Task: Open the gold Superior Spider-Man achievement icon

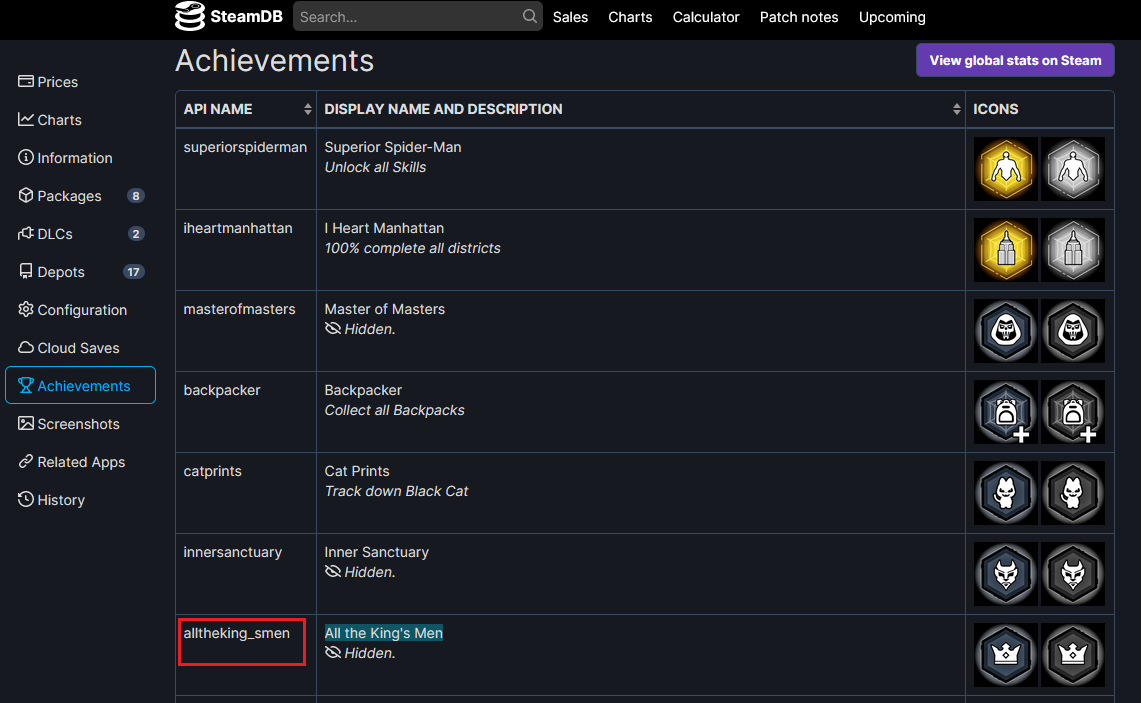Action: (1006, 170)
